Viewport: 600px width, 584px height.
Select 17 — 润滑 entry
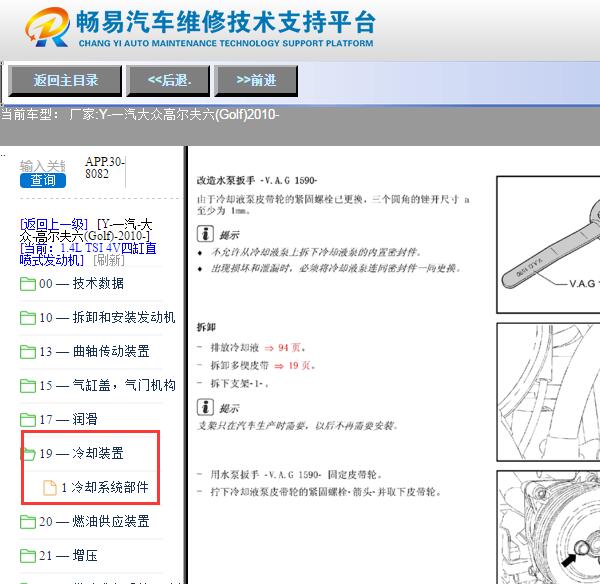click(68, 419)
